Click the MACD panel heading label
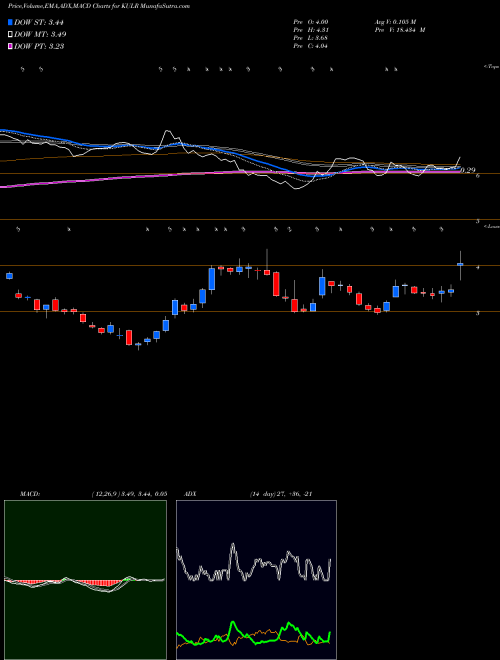Screen dimensions: 500x660 30,494
